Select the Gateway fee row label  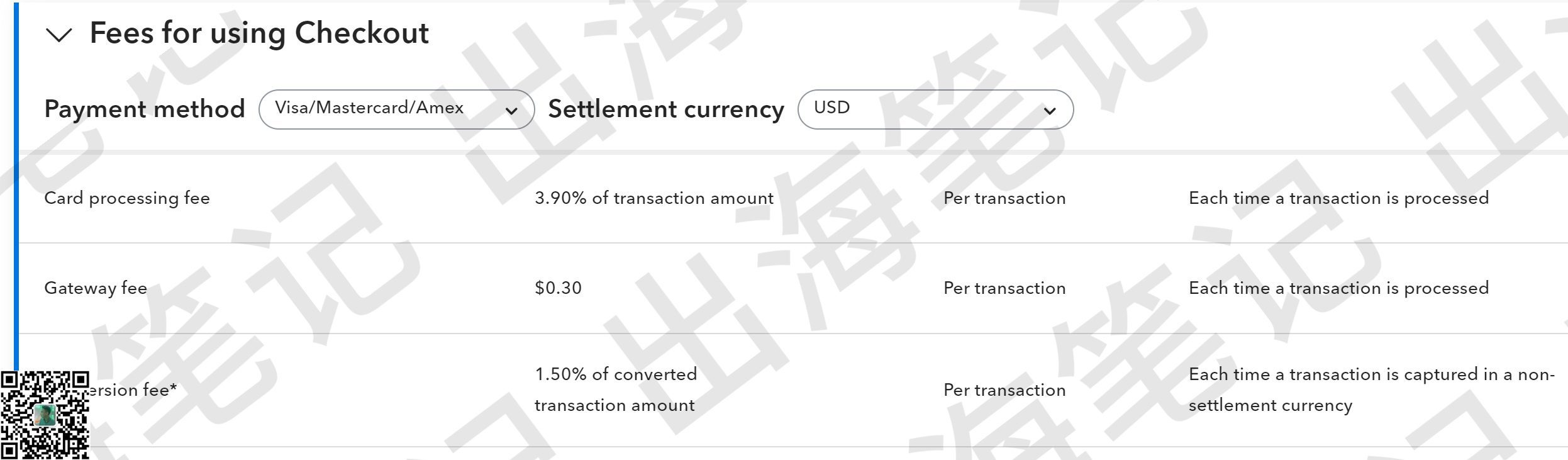click(x=96, y=288)
